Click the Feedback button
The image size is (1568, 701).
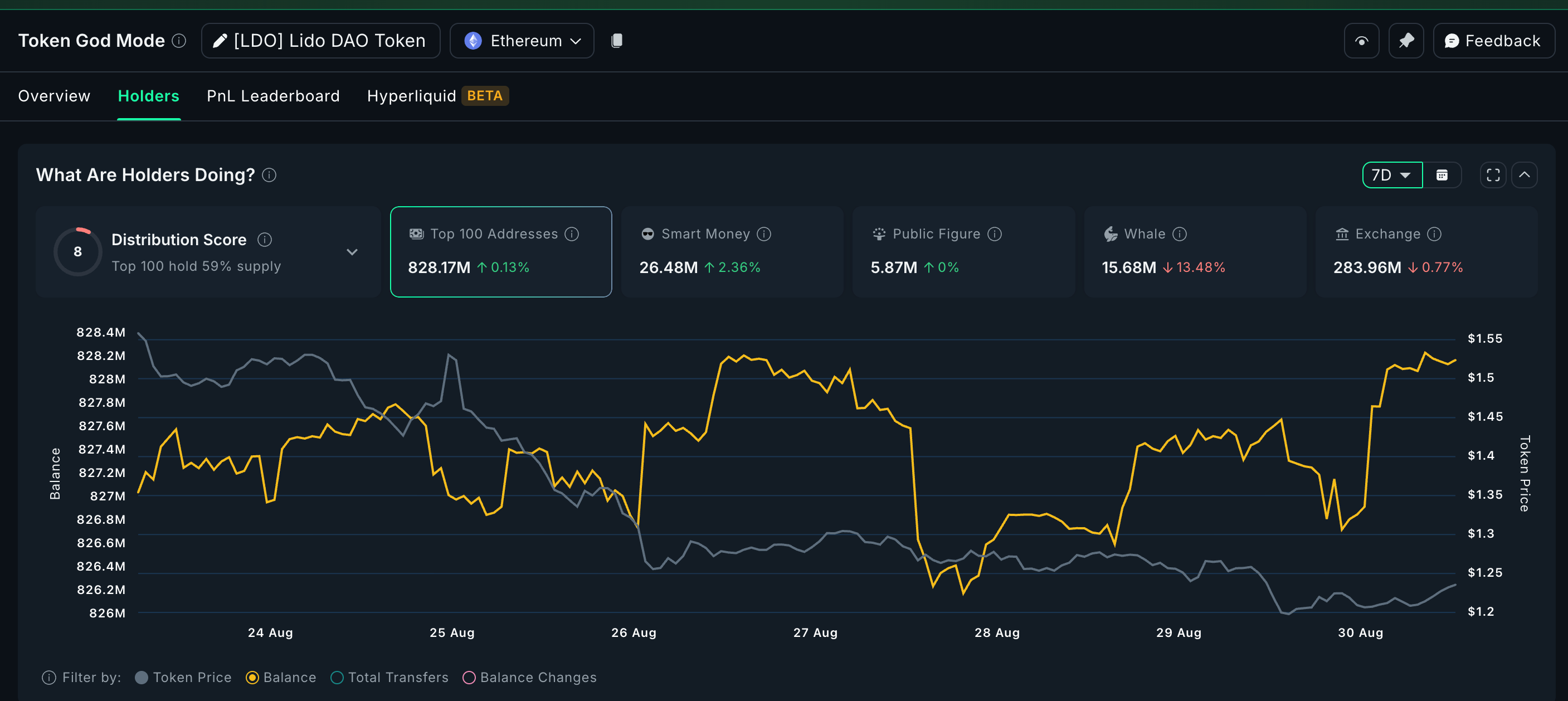(1494, 40)
